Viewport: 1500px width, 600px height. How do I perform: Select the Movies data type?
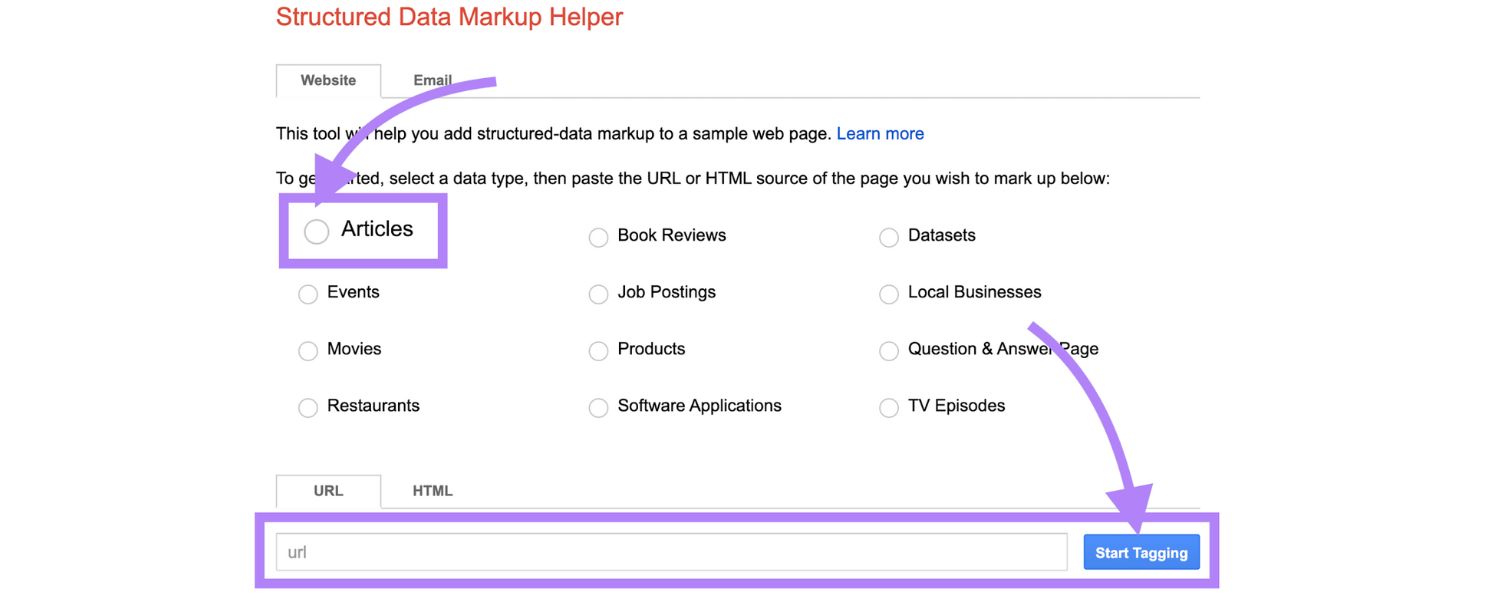[x=308, y=351]
